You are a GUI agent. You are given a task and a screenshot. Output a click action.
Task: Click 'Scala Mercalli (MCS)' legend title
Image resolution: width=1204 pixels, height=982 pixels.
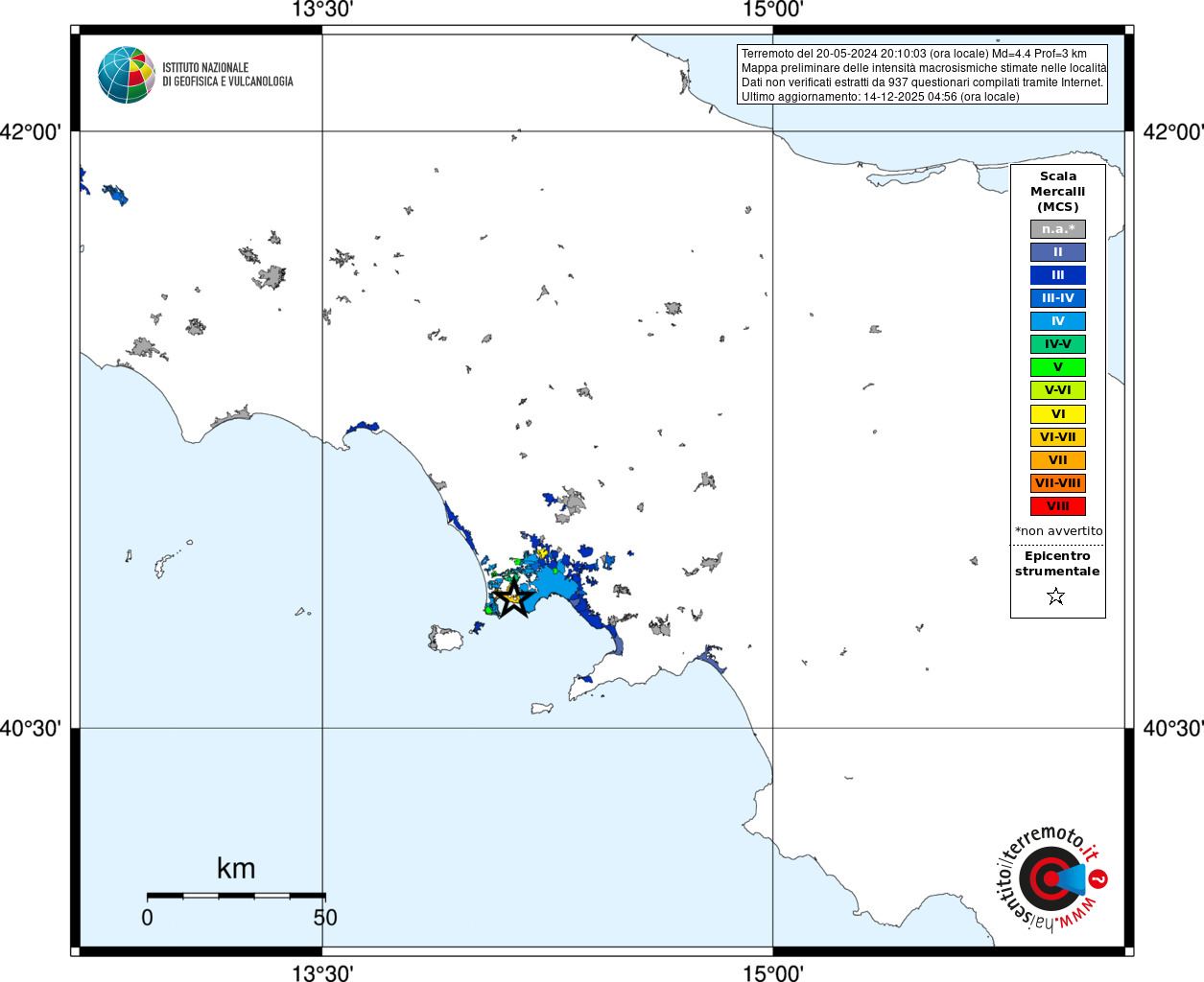[x=1058, y=192]
